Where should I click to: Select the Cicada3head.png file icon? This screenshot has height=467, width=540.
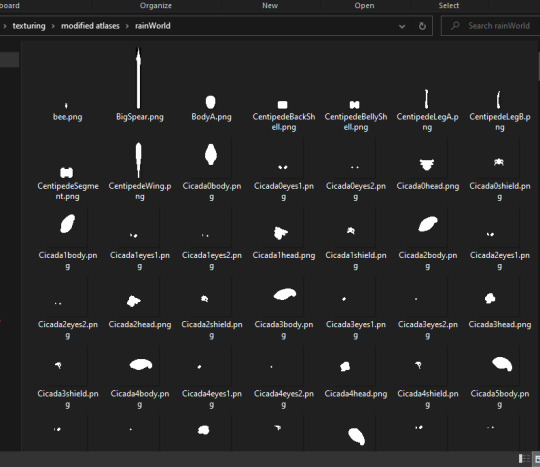(x=490, y=298)
